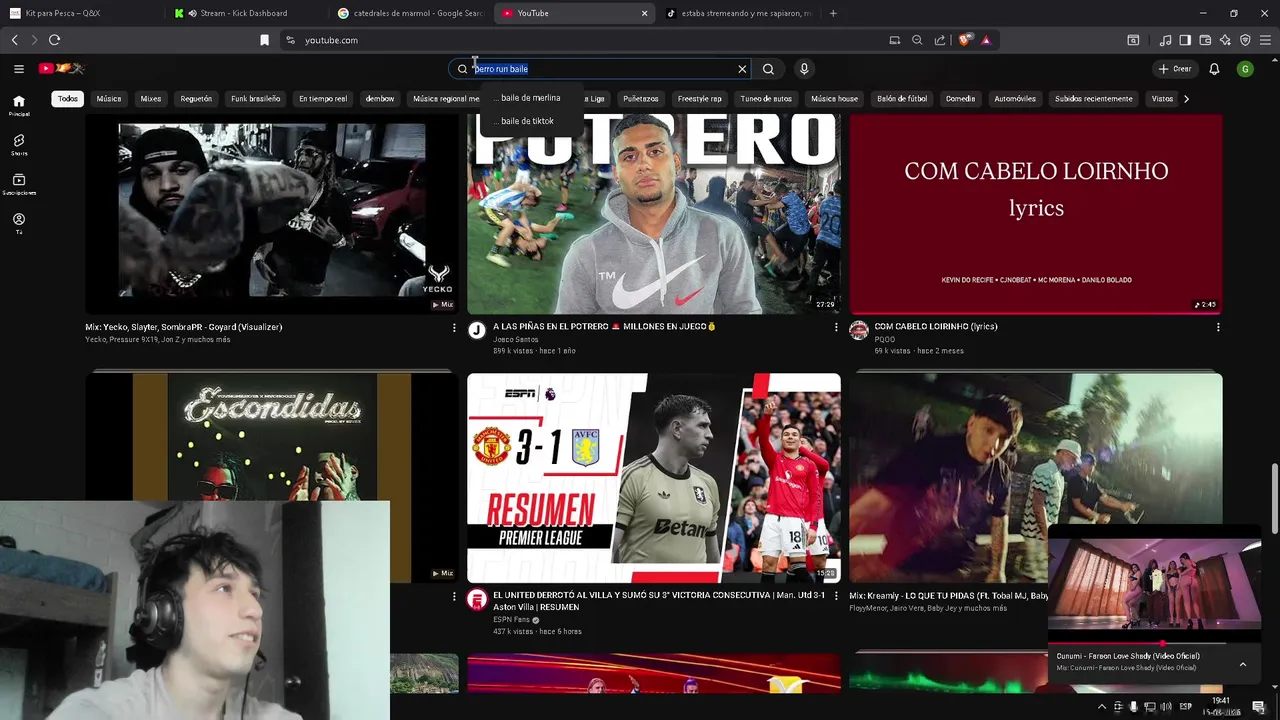Screen dimensions: 1280x720
Task: Select the Subidos recientemente chip
Action: [x=1093, y=99]
